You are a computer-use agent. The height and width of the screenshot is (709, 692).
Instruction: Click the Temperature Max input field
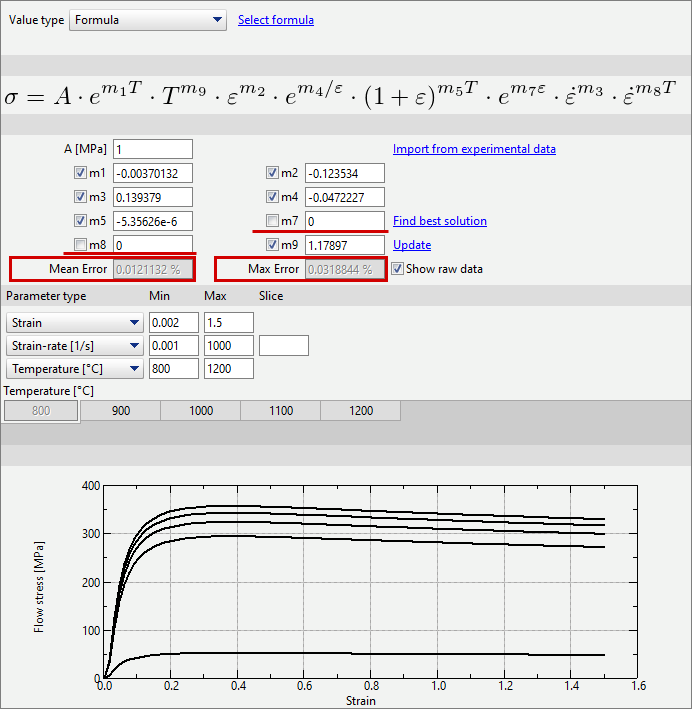click(x=228, y=369)
